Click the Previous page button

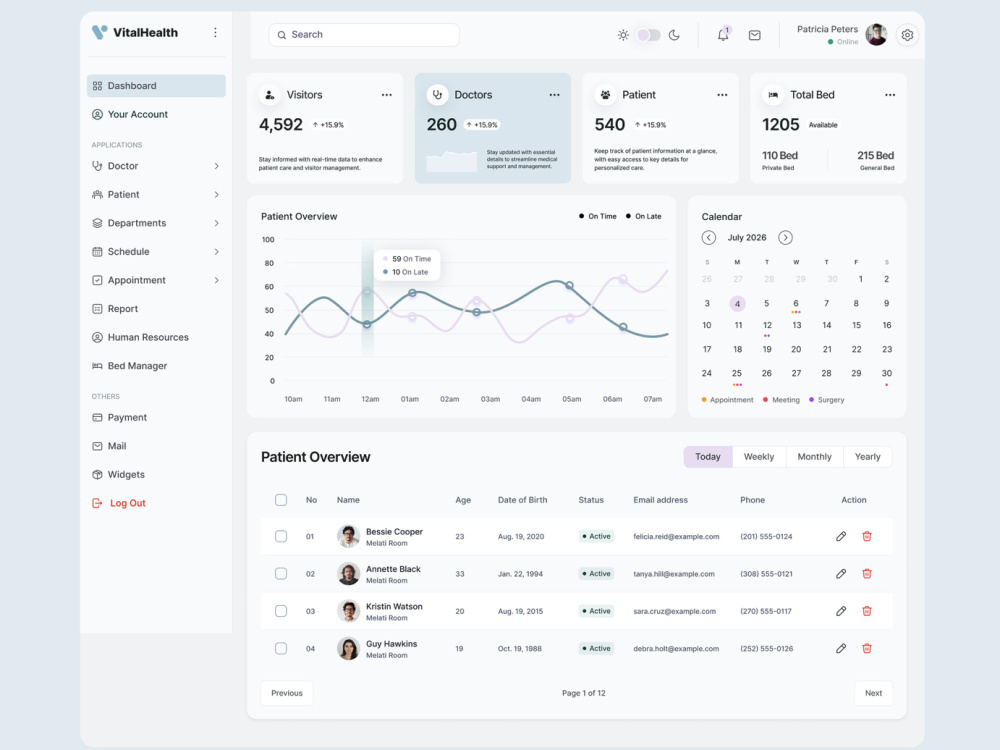[287, 693]
